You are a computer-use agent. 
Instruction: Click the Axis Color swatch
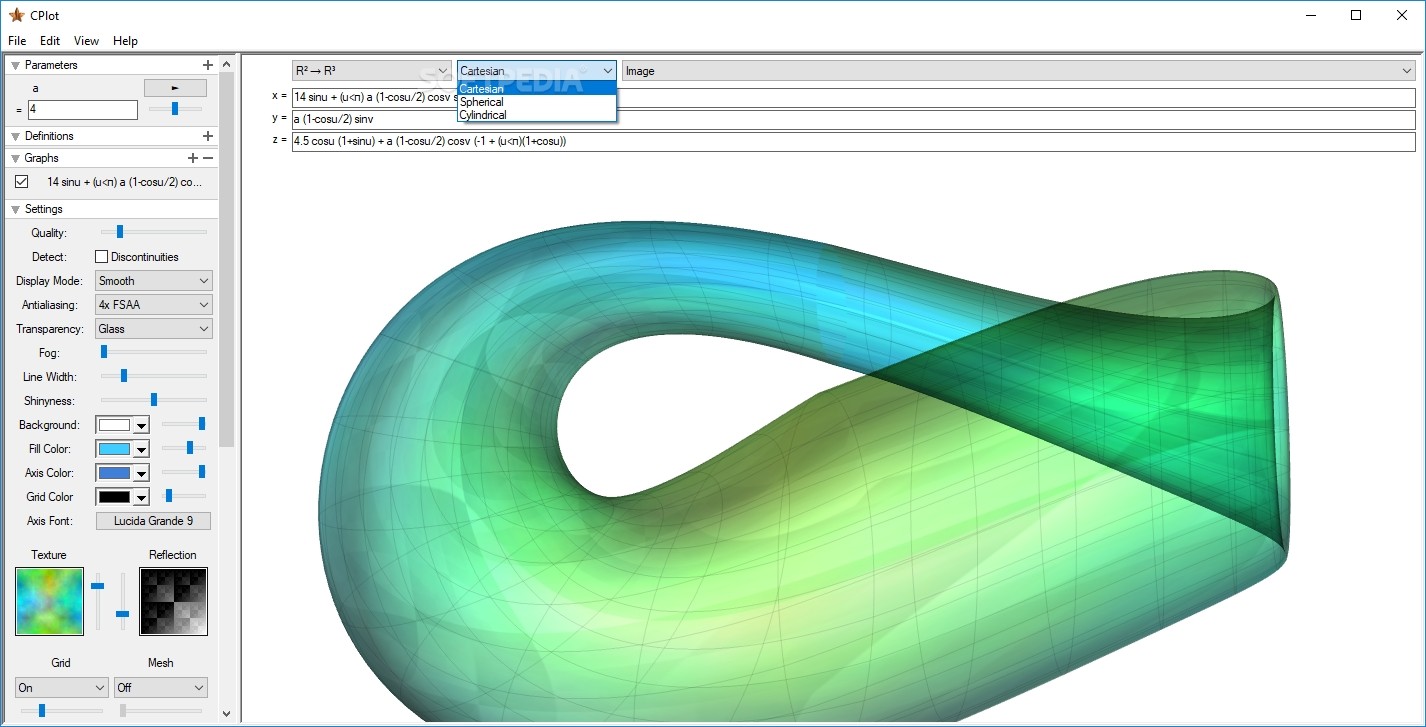(x=114, y=473)
